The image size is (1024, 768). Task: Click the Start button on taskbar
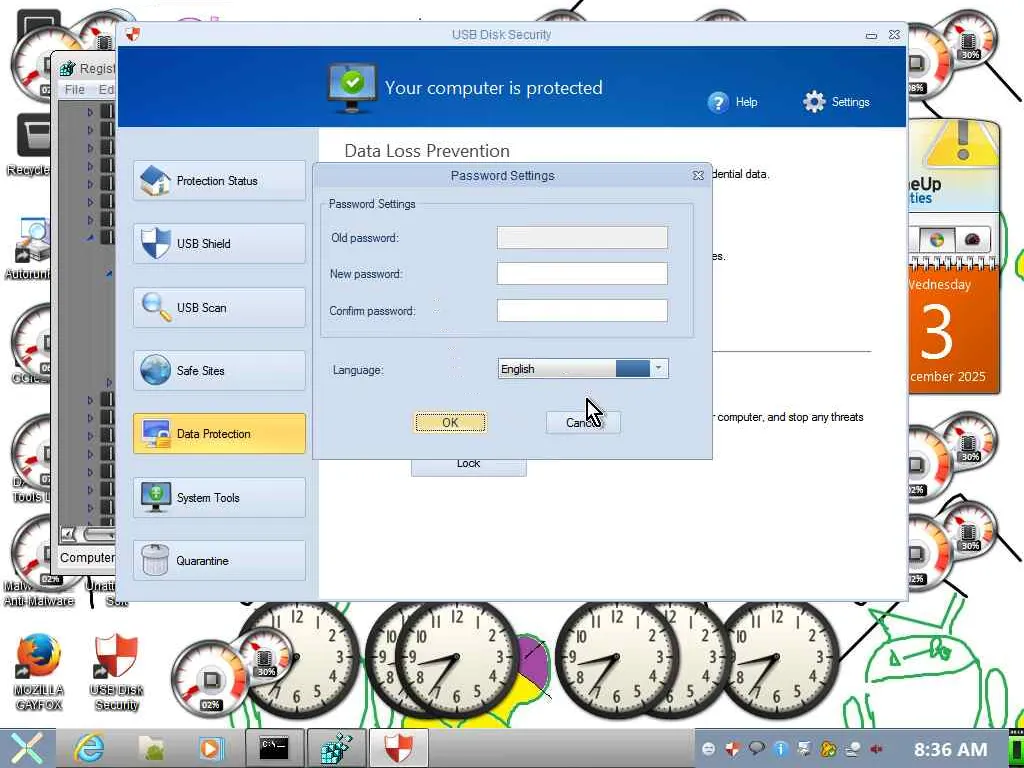26,748
